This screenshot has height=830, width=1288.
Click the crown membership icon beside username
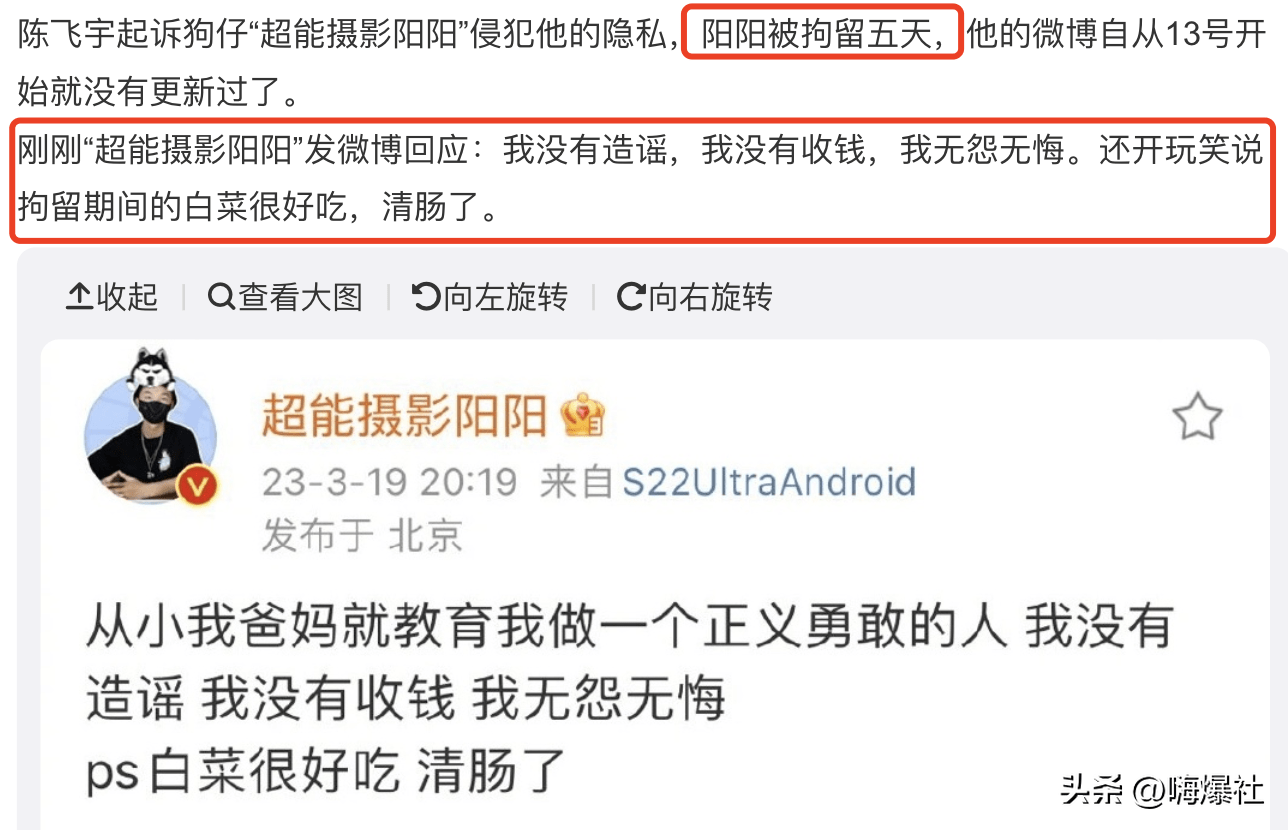583,415
